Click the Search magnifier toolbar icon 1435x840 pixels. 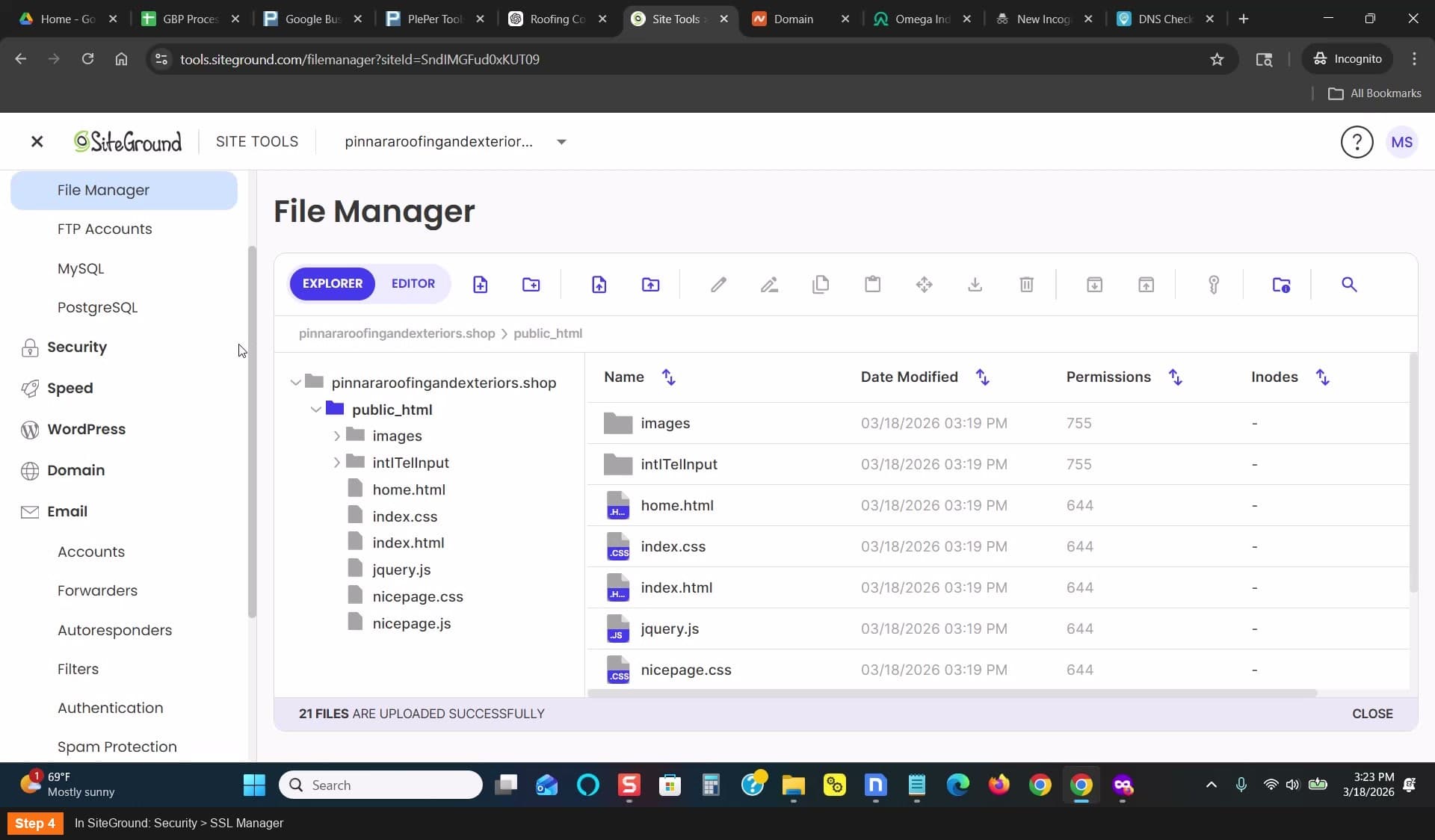[x=1349, y=284]
